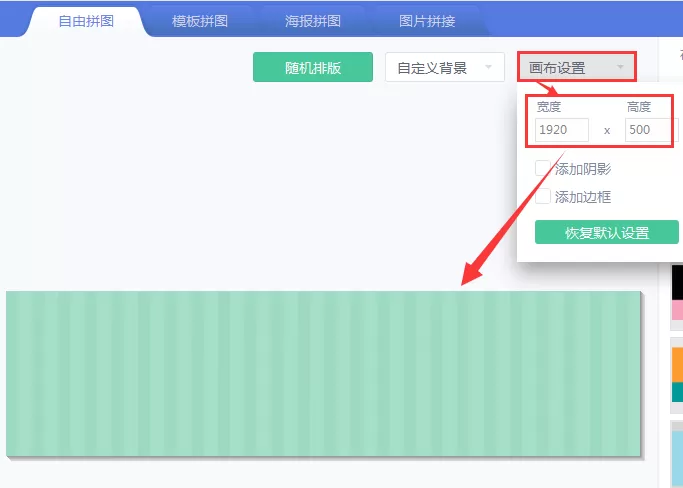Open the 模板拼图 tab
The width and height of the screenshot is (683, 488).
coord(200,21)
